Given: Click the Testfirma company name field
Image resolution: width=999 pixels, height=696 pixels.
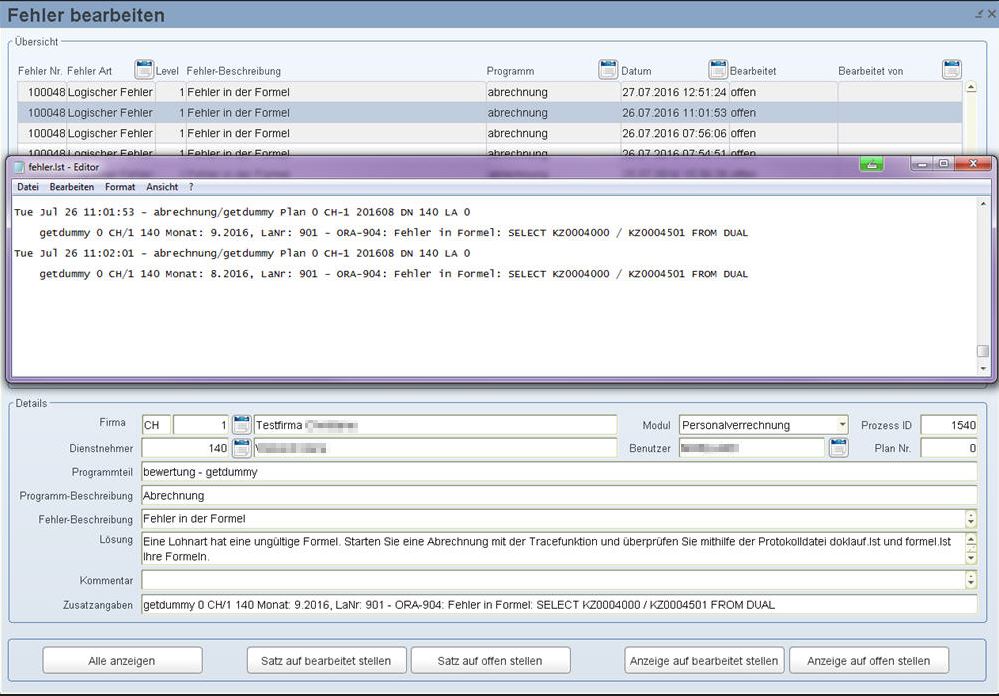Looking at the screenshot, I should coord(435,424).
